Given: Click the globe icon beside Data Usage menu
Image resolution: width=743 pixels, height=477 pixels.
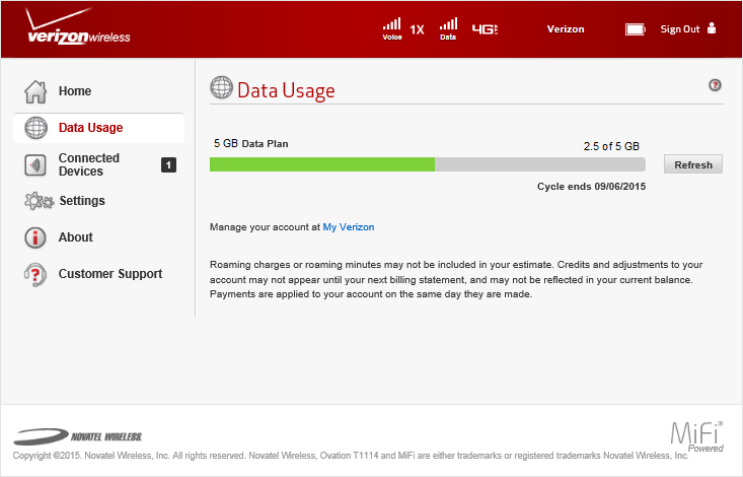Looking at the screenshot, I should 36,128.
